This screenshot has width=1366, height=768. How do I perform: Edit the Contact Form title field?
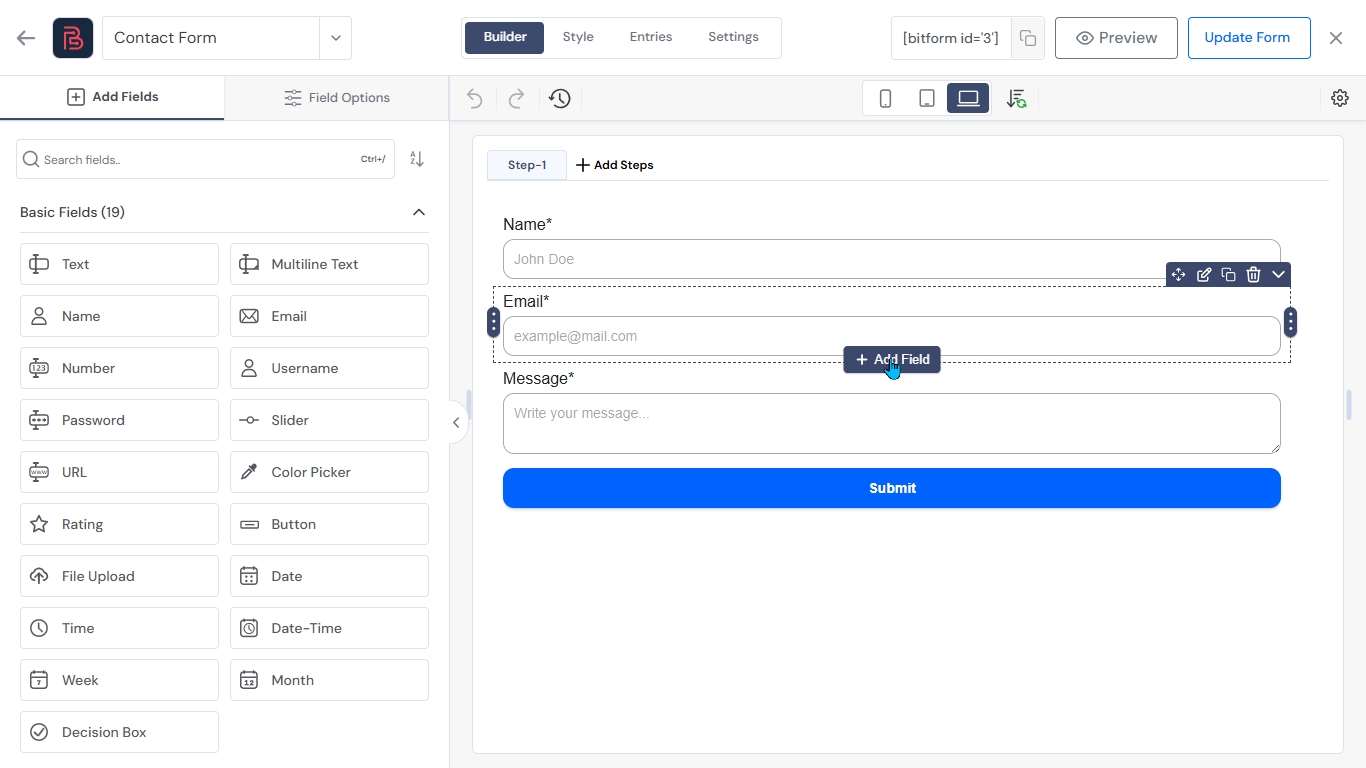click(x=210, y=38)
